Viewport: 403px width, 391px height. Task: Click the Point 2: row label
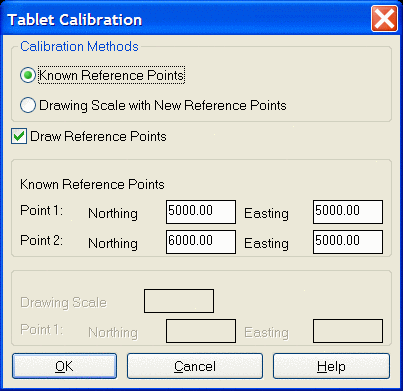(42, 240)
